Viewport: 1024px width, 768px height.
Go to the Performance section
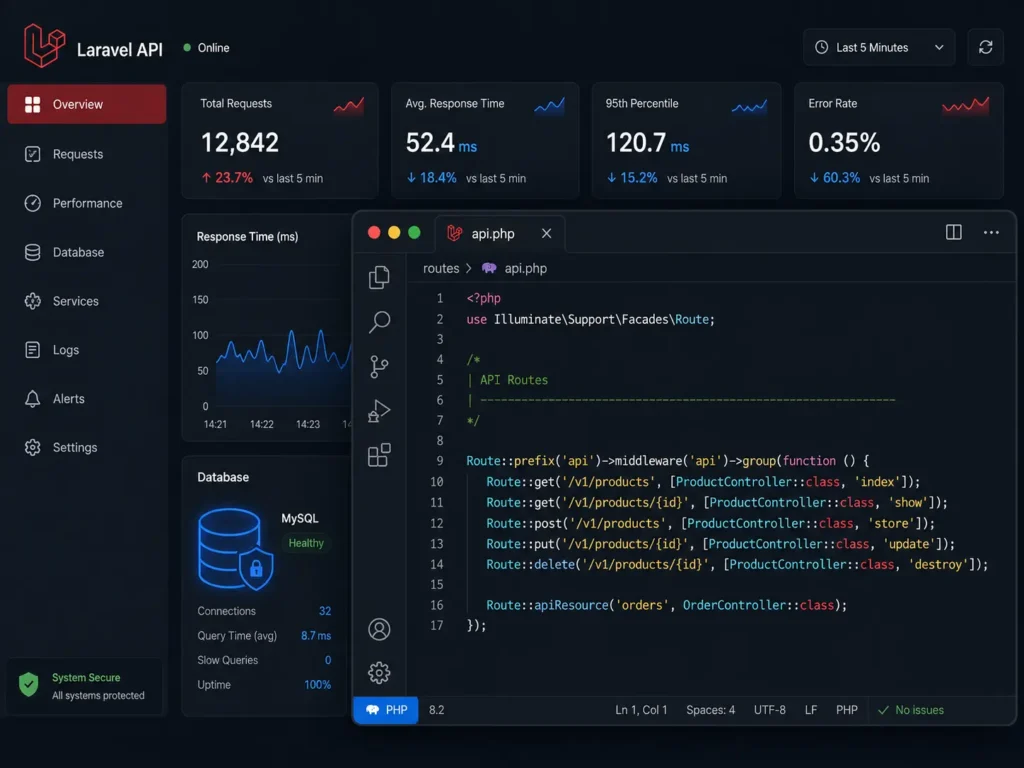tap(87, 203)
